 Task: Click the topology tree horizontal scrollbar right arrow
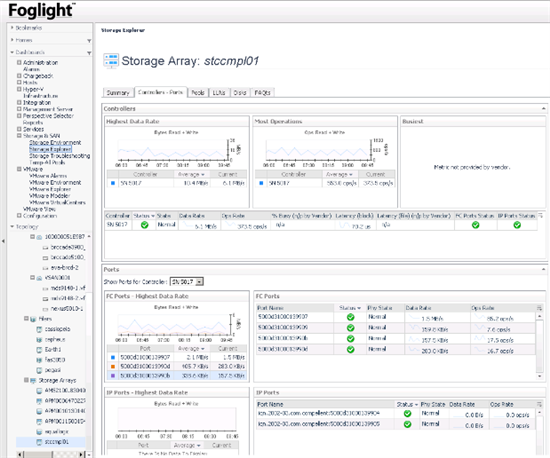81,454
